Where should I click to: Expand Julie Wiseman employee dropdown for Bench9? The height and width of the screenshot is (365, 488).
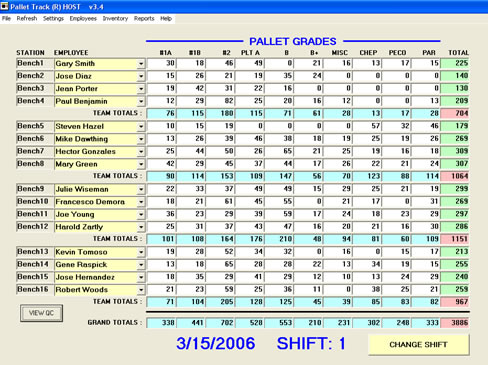click(x=141, y=189)
